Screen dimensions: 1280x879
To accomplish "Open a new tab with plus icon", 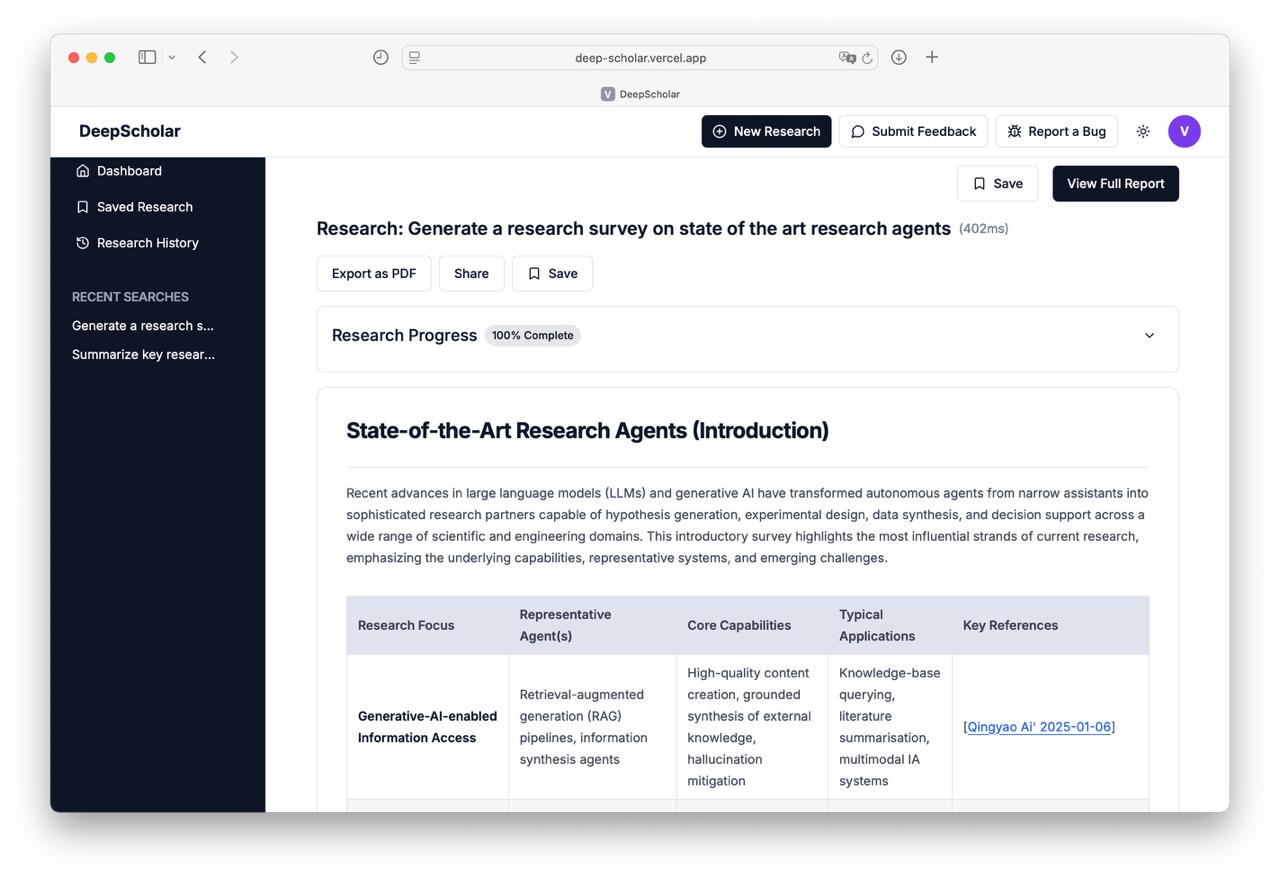I will click(x=932, y=57).
